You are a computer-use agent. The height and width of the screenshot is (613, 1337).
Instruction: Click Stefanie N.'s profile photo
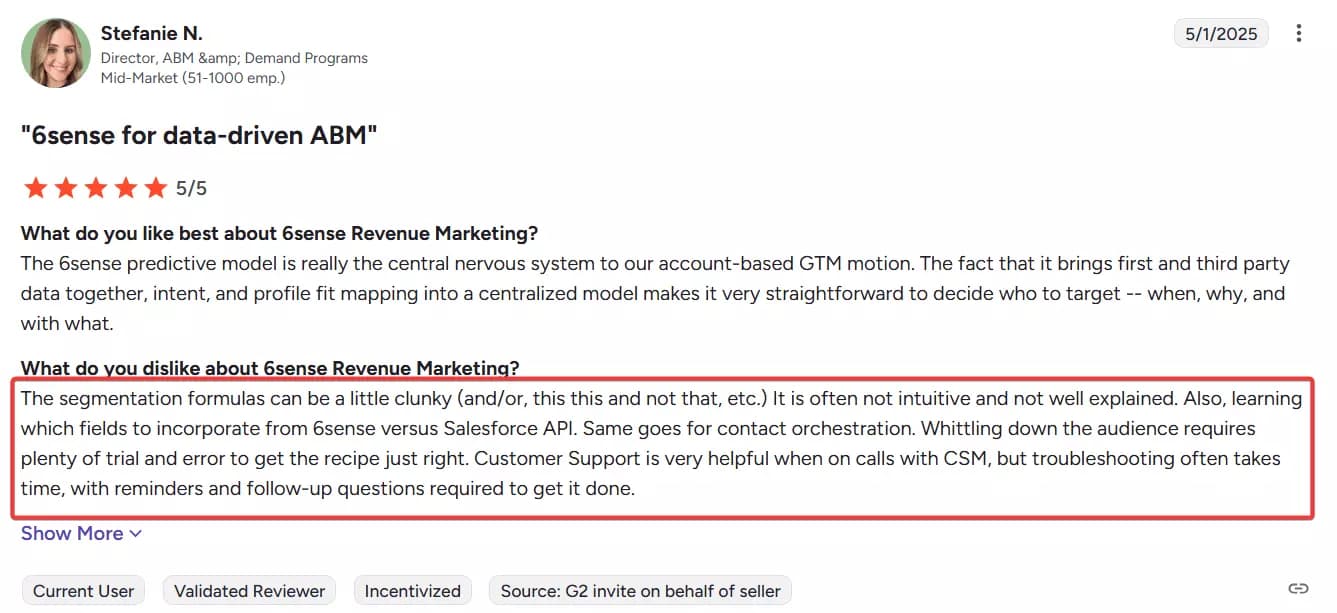click(56, 53)
